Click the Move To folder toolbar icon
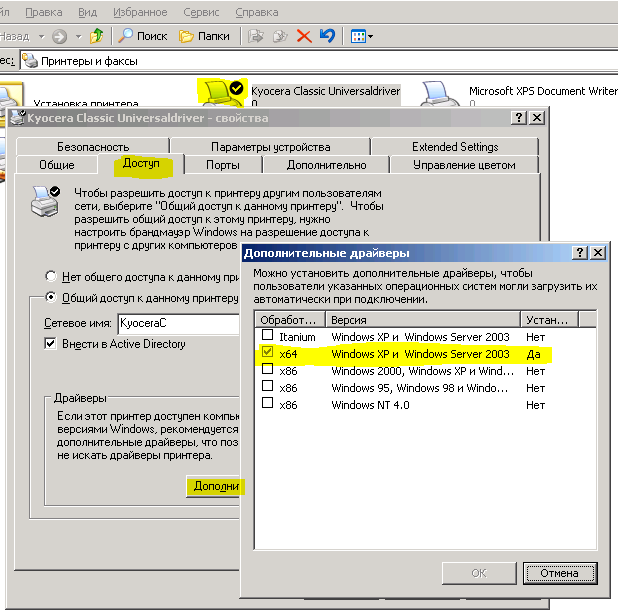Screen dimensions: 618x616 (x=256, y=36)
